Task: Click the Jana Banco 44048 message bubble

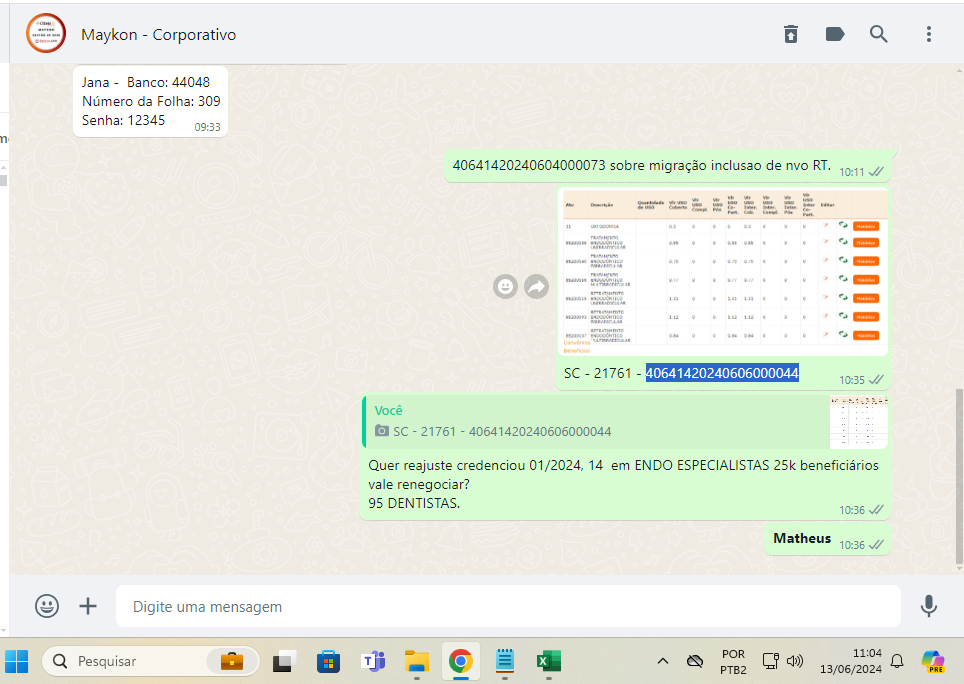Action: point(151,101)
